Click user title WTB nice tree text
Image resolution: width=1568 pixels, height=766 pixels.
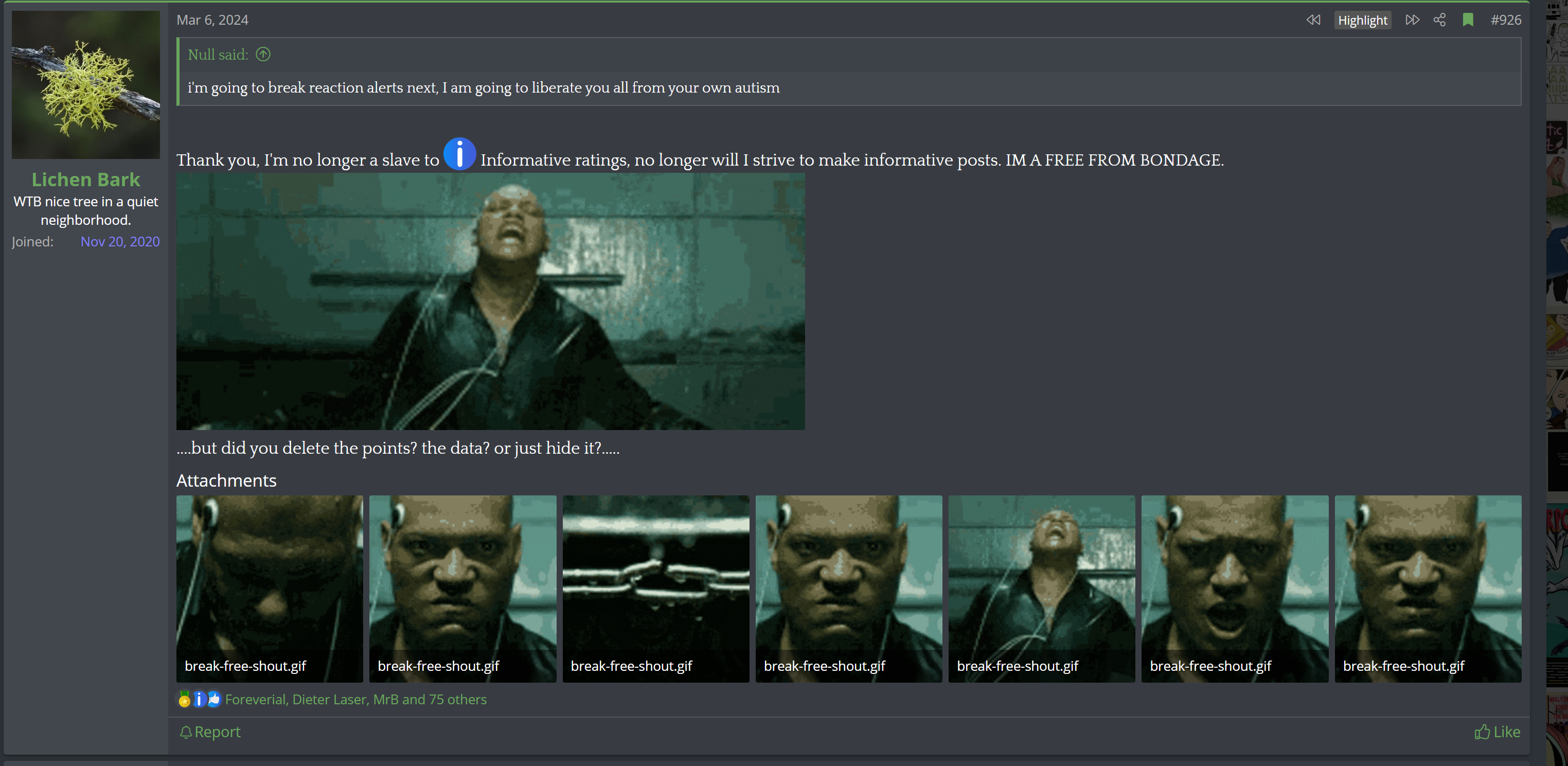86,211
